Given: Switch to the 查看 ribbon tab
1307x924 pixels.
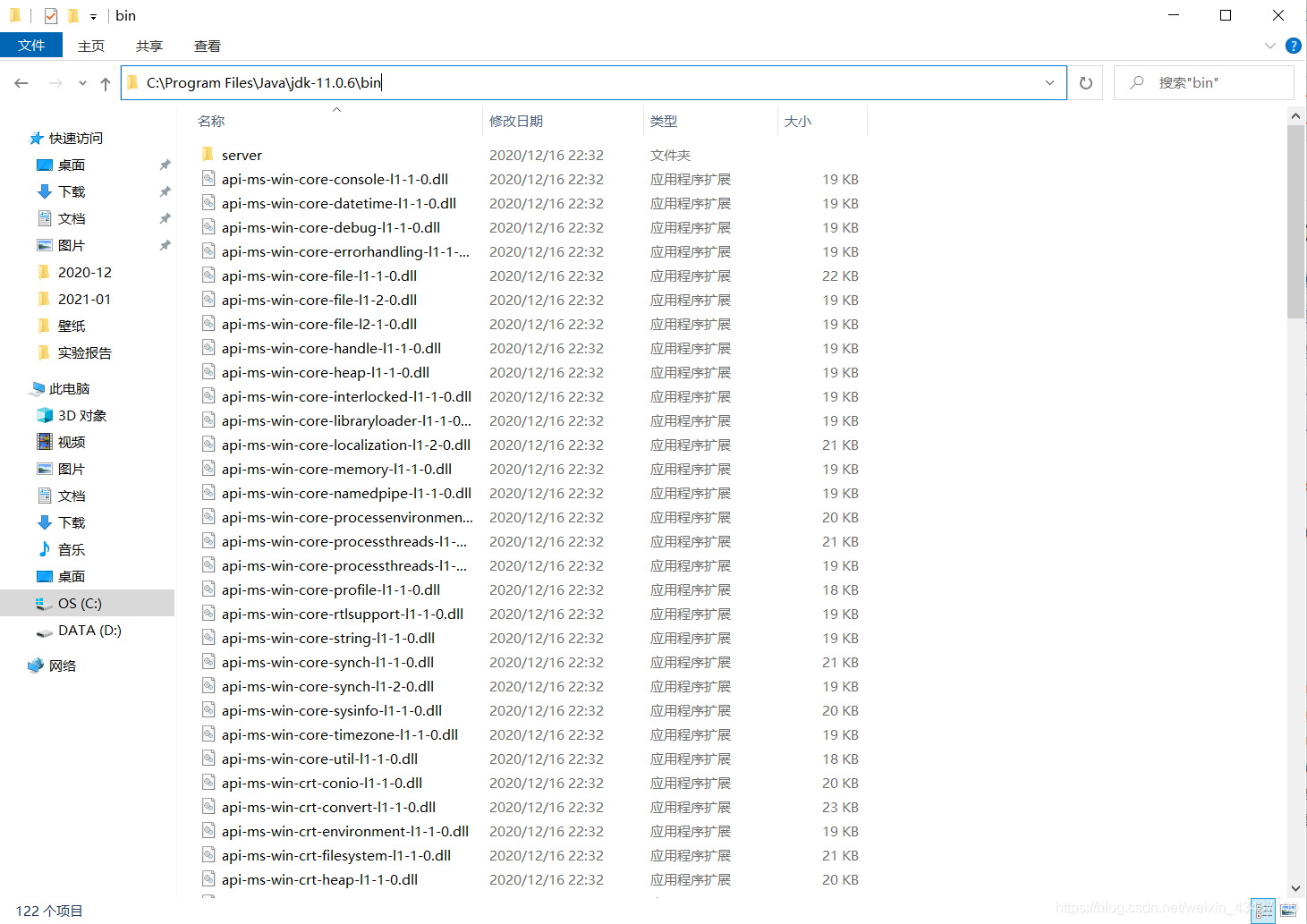Looking at the screenshot, I should point(208,46).
